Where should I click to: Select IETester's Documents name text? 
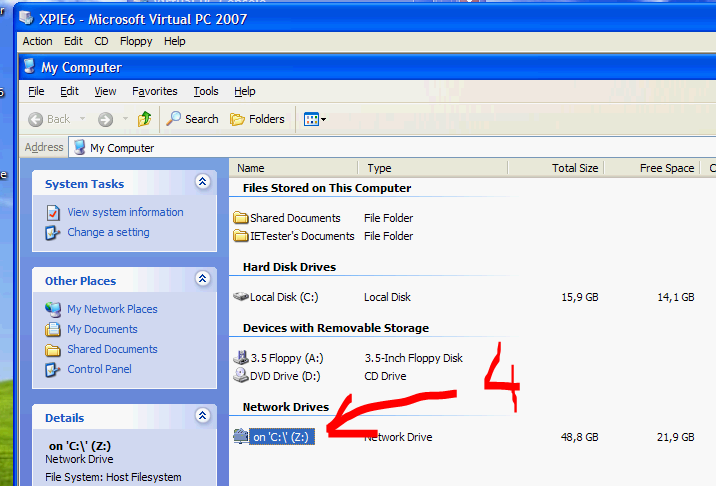coord(302,236)
